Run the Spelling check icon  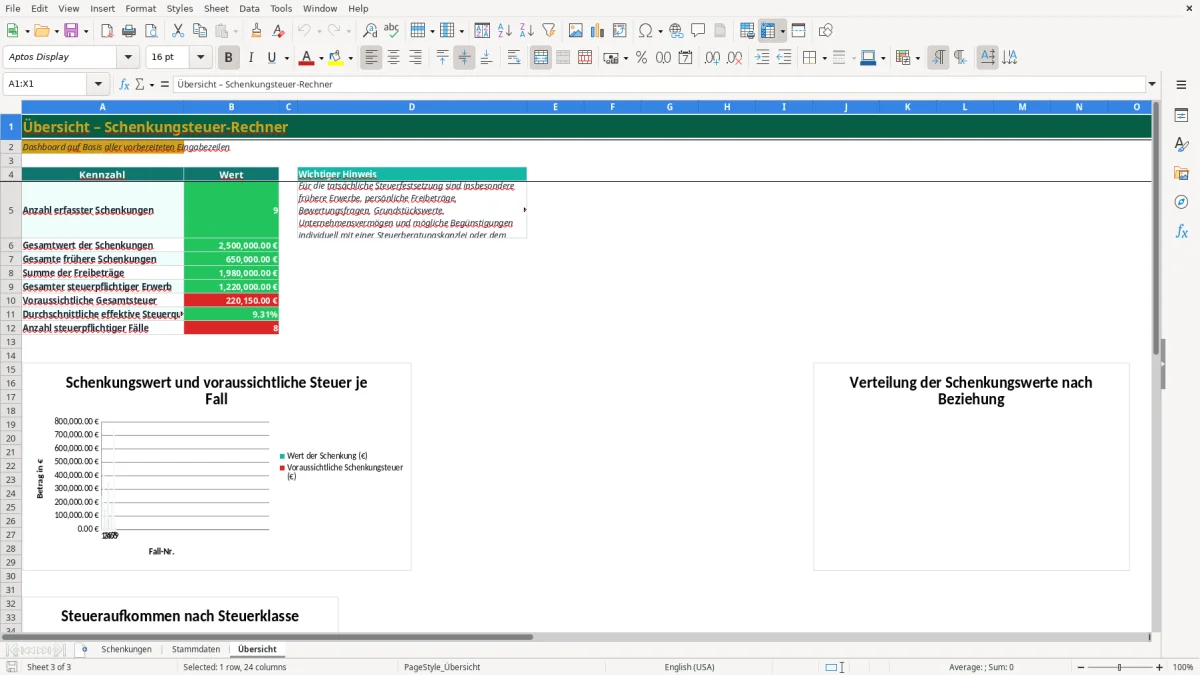392,31
